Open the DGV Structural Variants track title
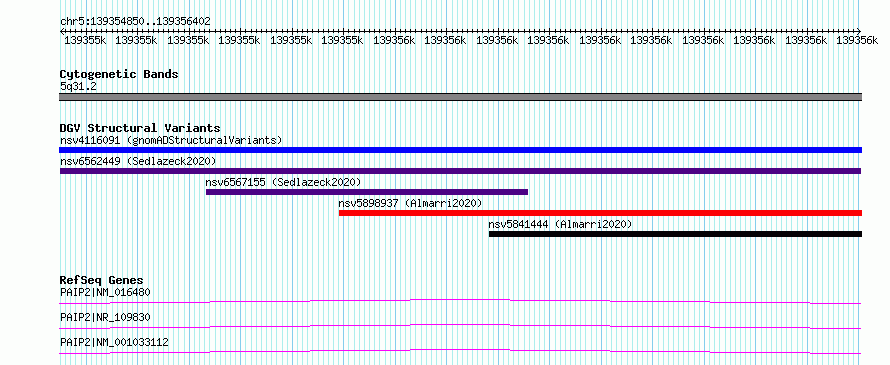Image resolution: width=890 pixels, height=365 pixels. tap(140, 128)
